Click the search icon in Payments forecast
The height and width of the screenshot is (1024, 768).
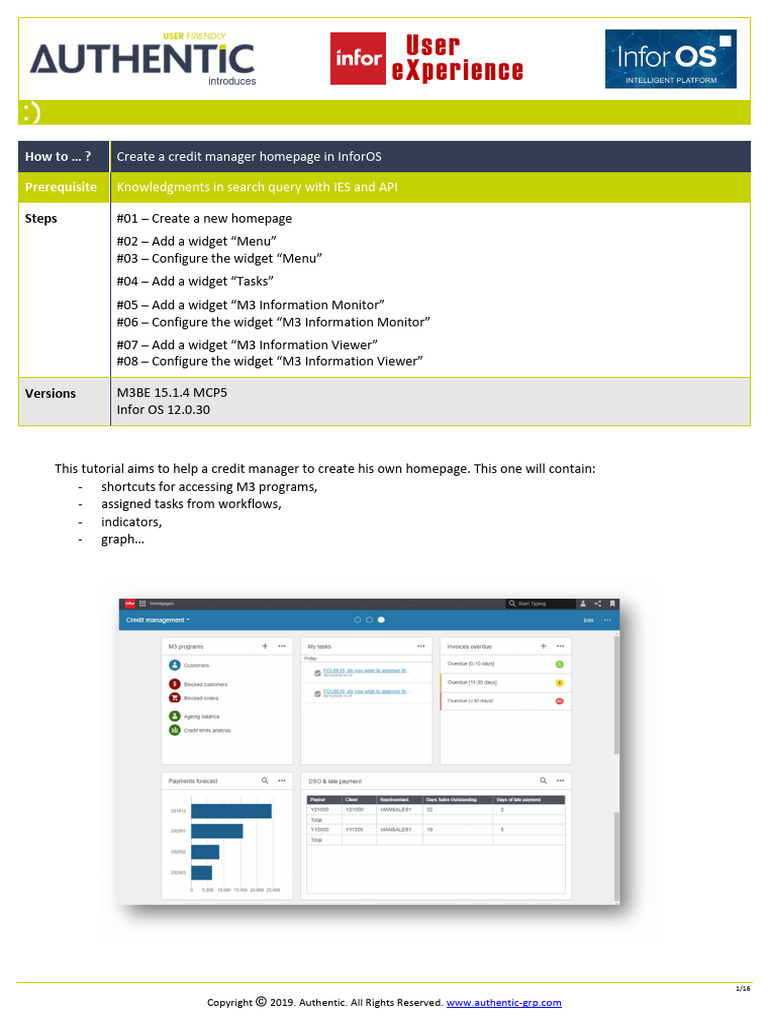click(x=264, y=780)
